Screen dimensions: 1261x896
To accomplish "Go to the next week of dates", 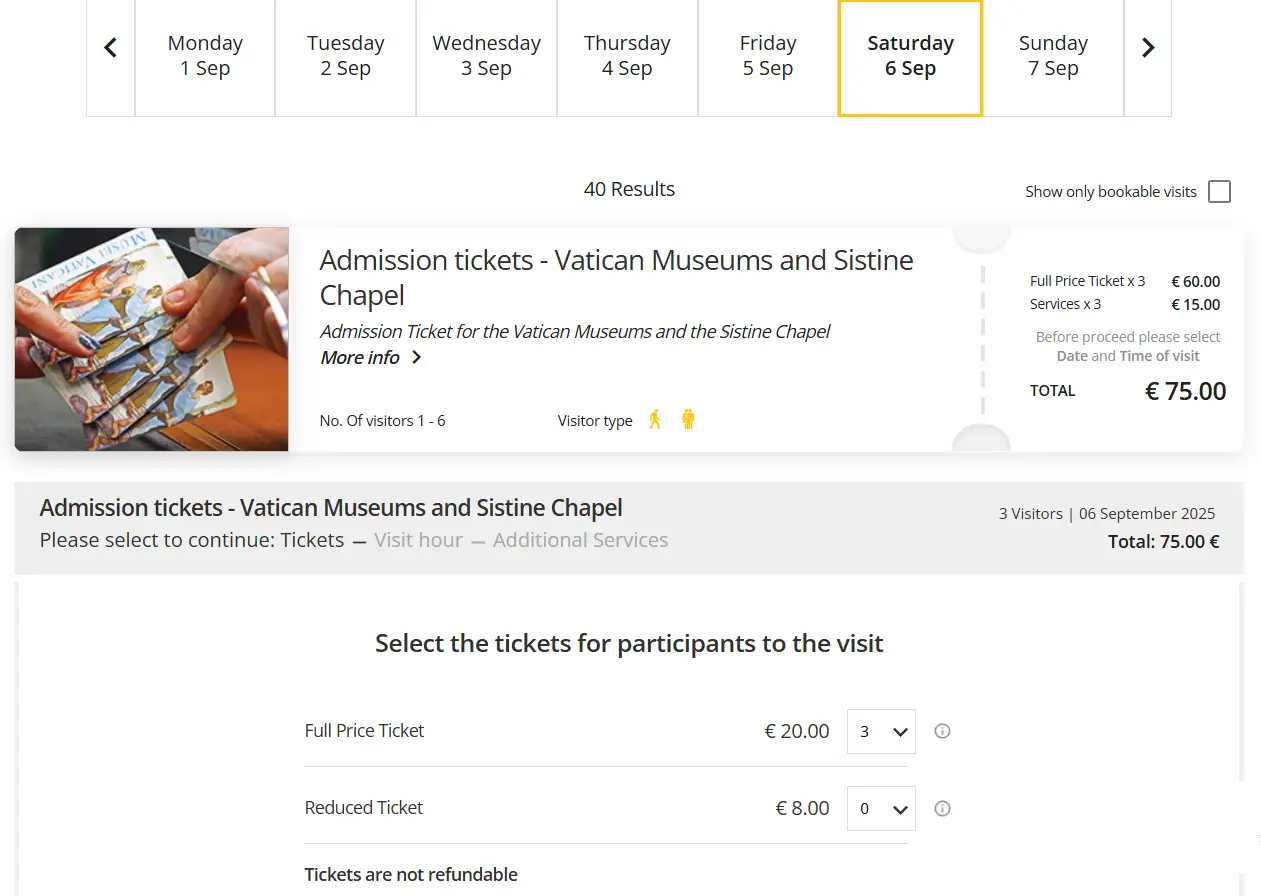I will [1148, 48].
